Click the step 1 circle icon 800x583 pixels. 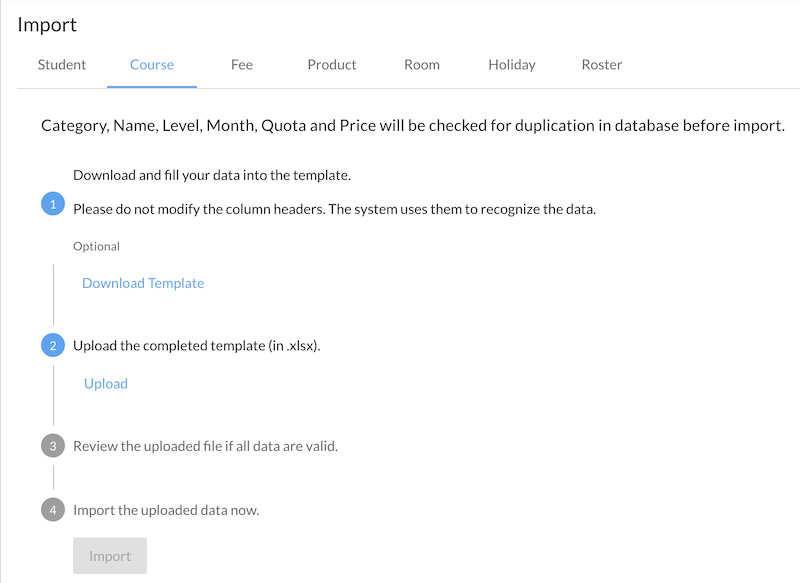pos(53,205)
